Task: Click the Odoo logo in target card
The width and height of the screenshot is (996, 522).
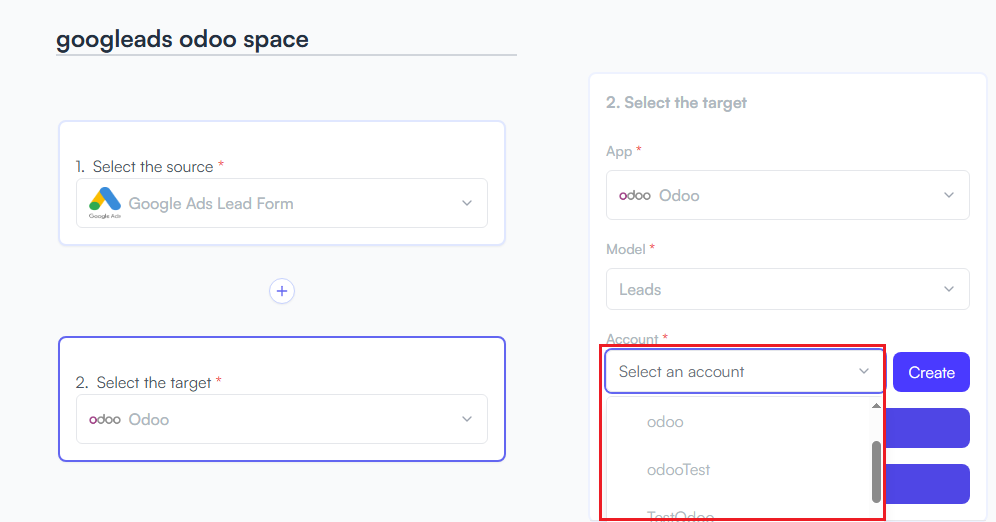Action: pos(105,419)
